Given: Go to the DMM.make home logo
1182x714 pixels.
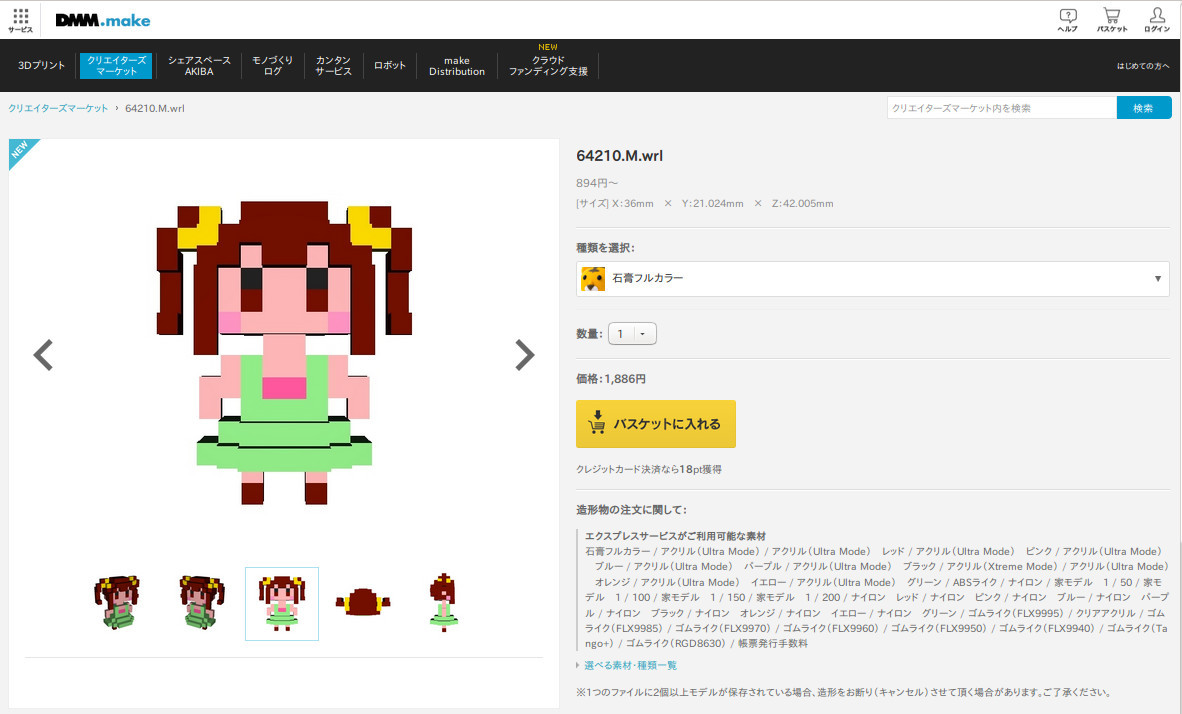Looking at the screenshot, I should [103, 20].
